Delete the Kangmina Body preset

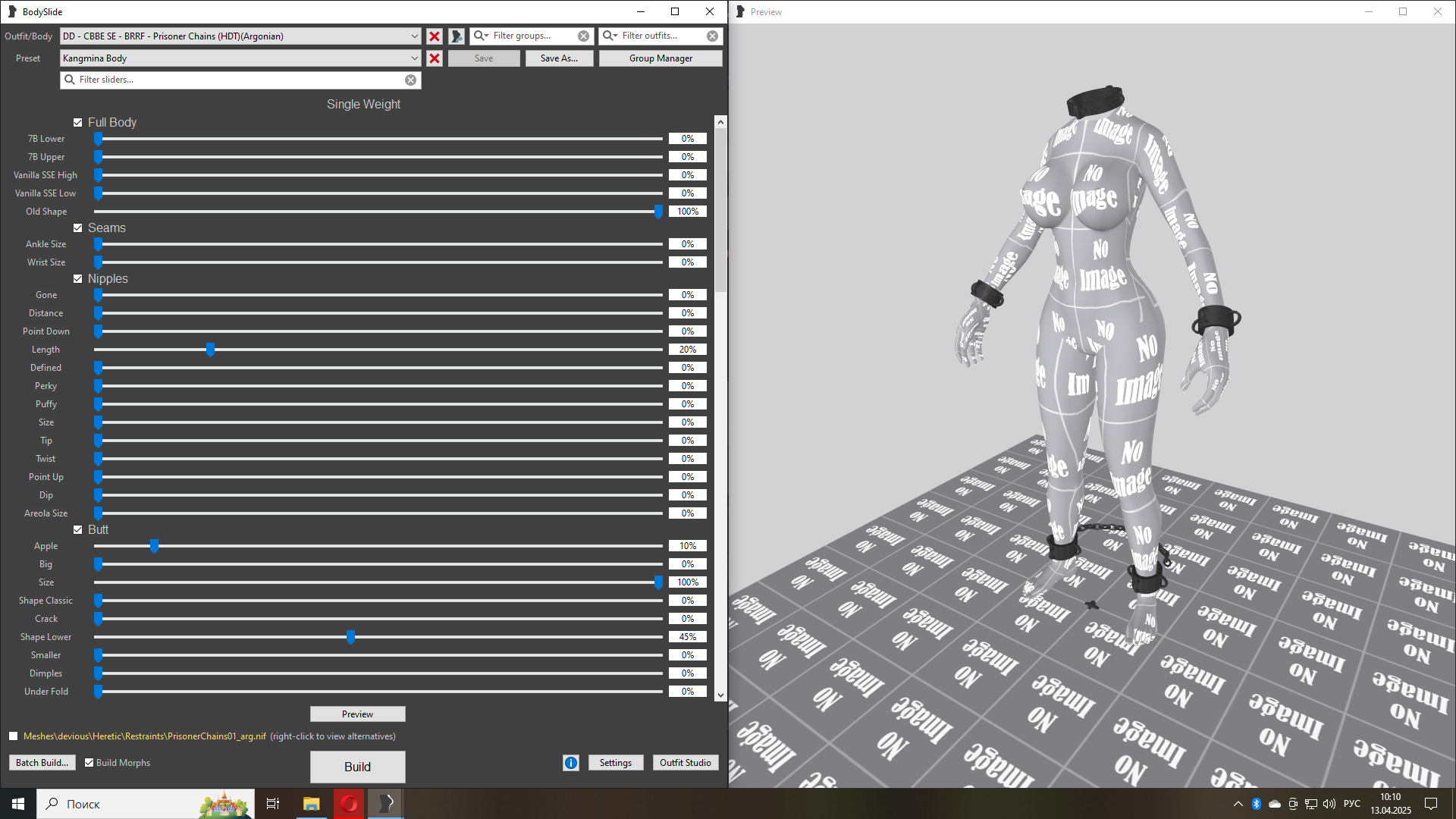pos(435,58)
